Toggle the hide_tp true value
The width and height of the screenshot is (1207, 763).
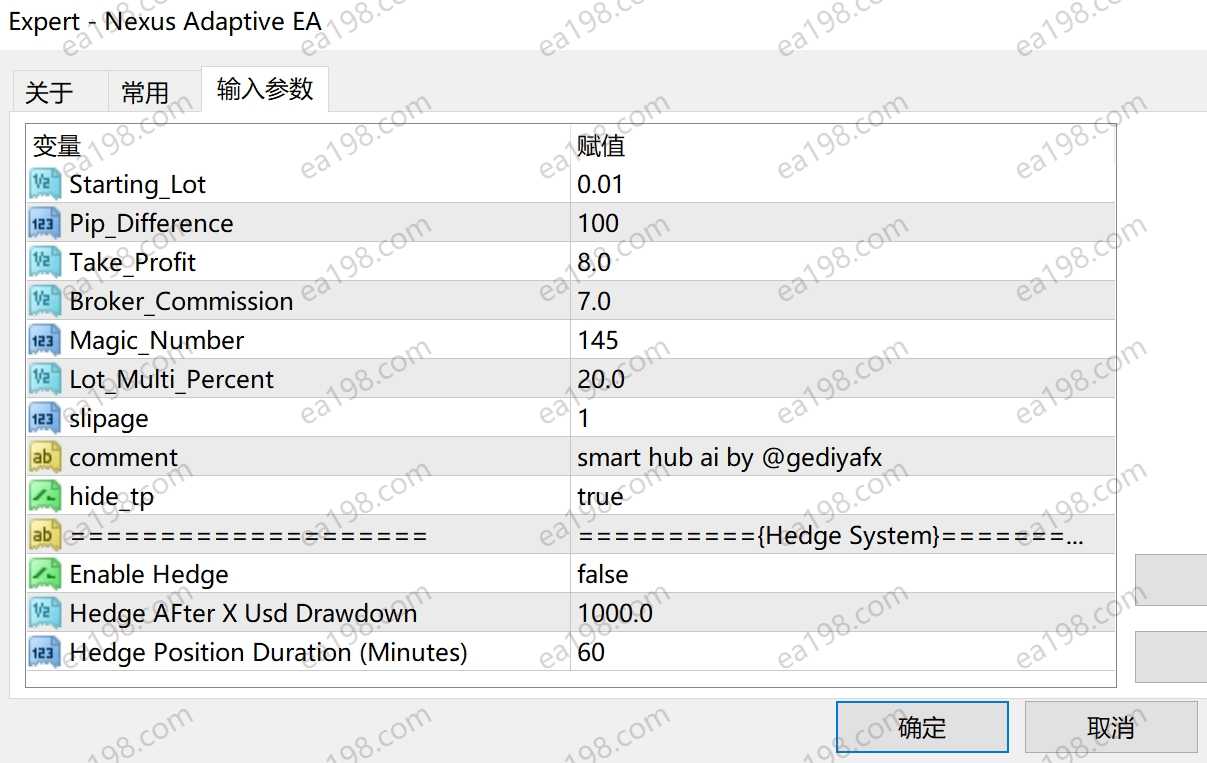(x=600, y=497)
